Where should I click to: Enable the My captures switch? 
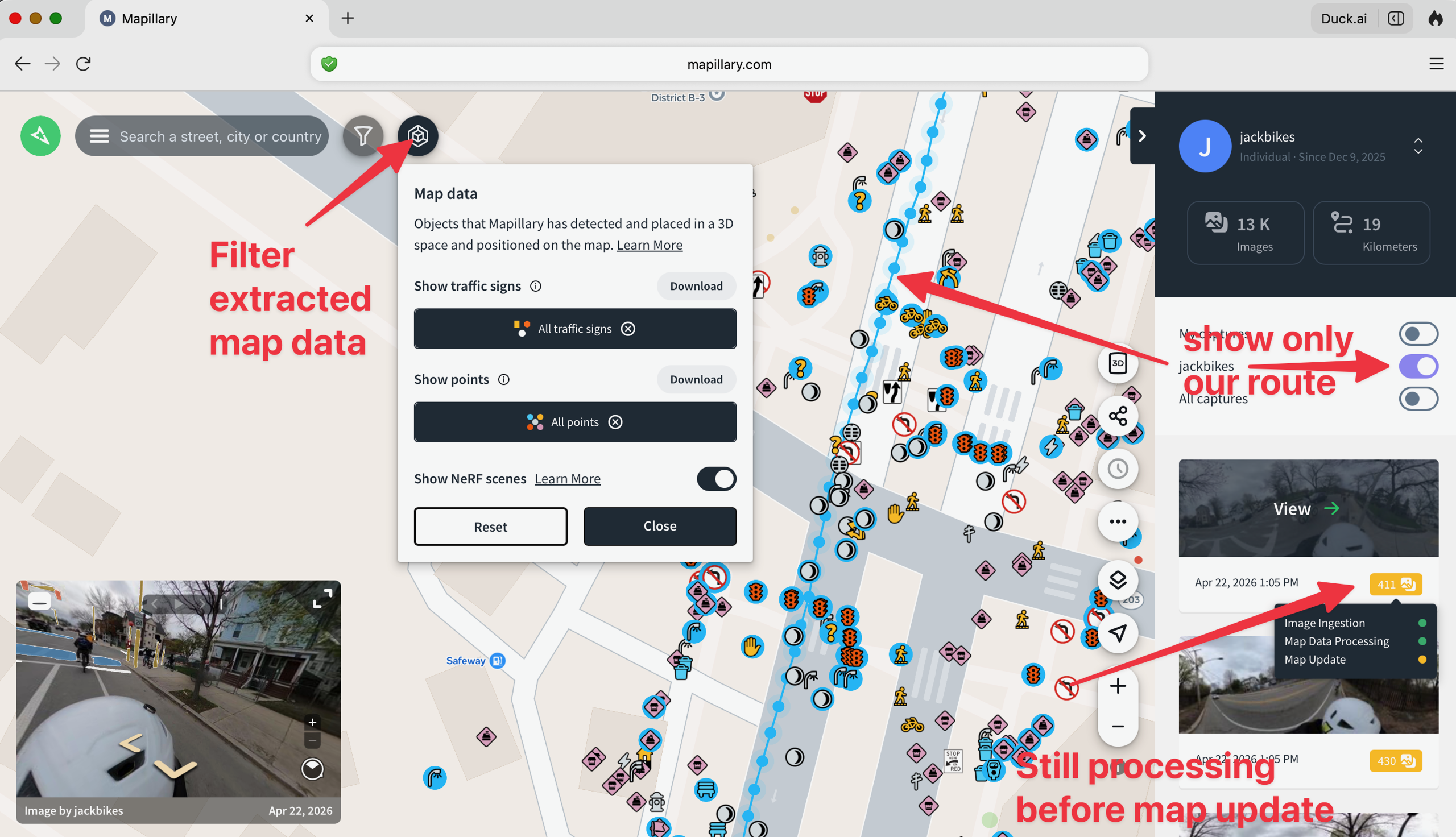pyautogui.click(x=1418, y=334)
